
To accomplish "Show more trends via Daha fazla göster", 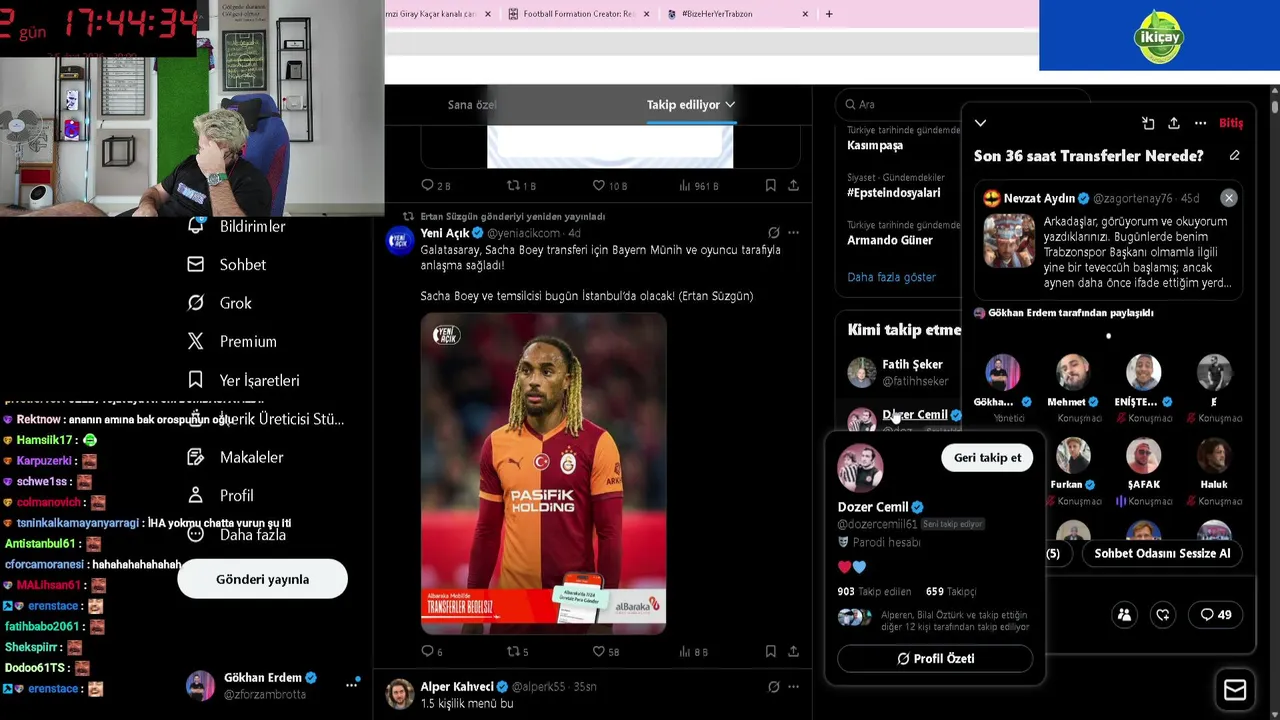I will tap(891, 277).
